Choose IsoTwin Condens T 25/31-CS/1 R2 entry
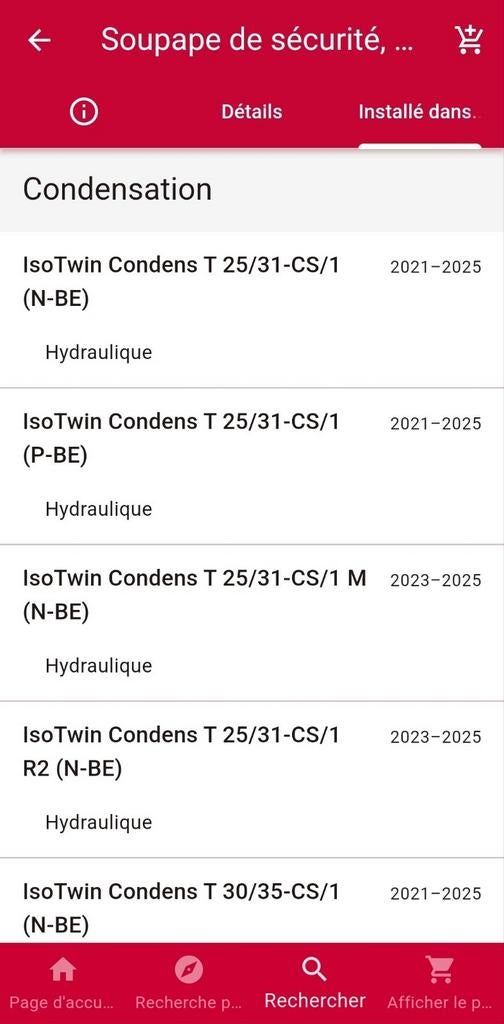The height and width of the screenshot is (1024, 504). 252,780
